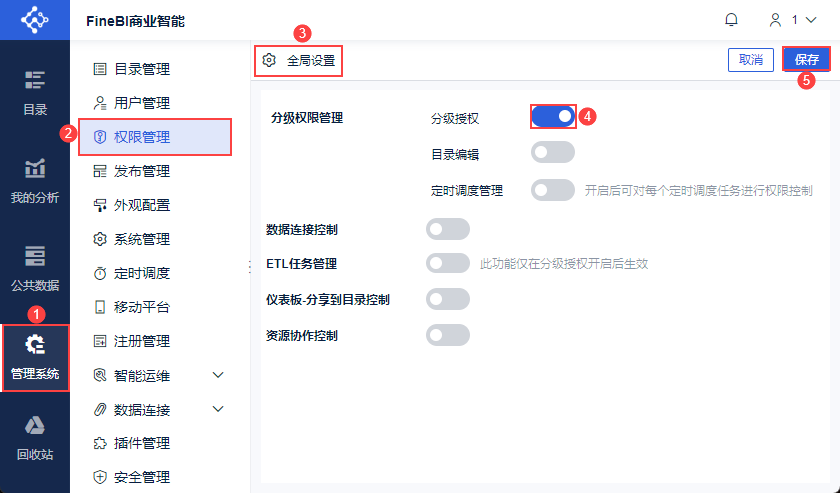Click the sidebar collapse handle
This screenshot has height=493, width=840.
[x=249, y=266]
